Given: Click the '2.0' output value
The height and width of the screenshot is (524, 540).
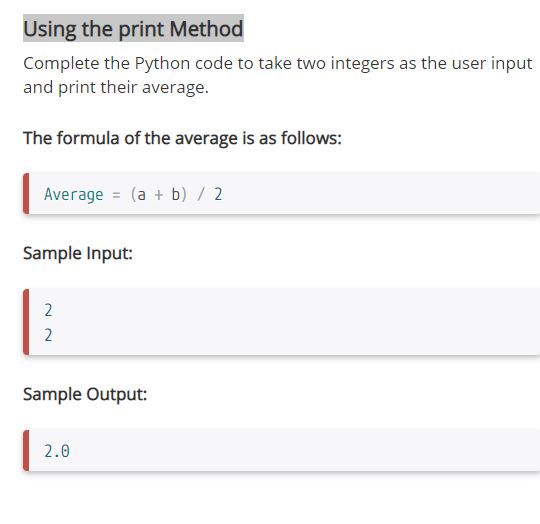Looking at the screenshot, I should (x=57, y=451).
